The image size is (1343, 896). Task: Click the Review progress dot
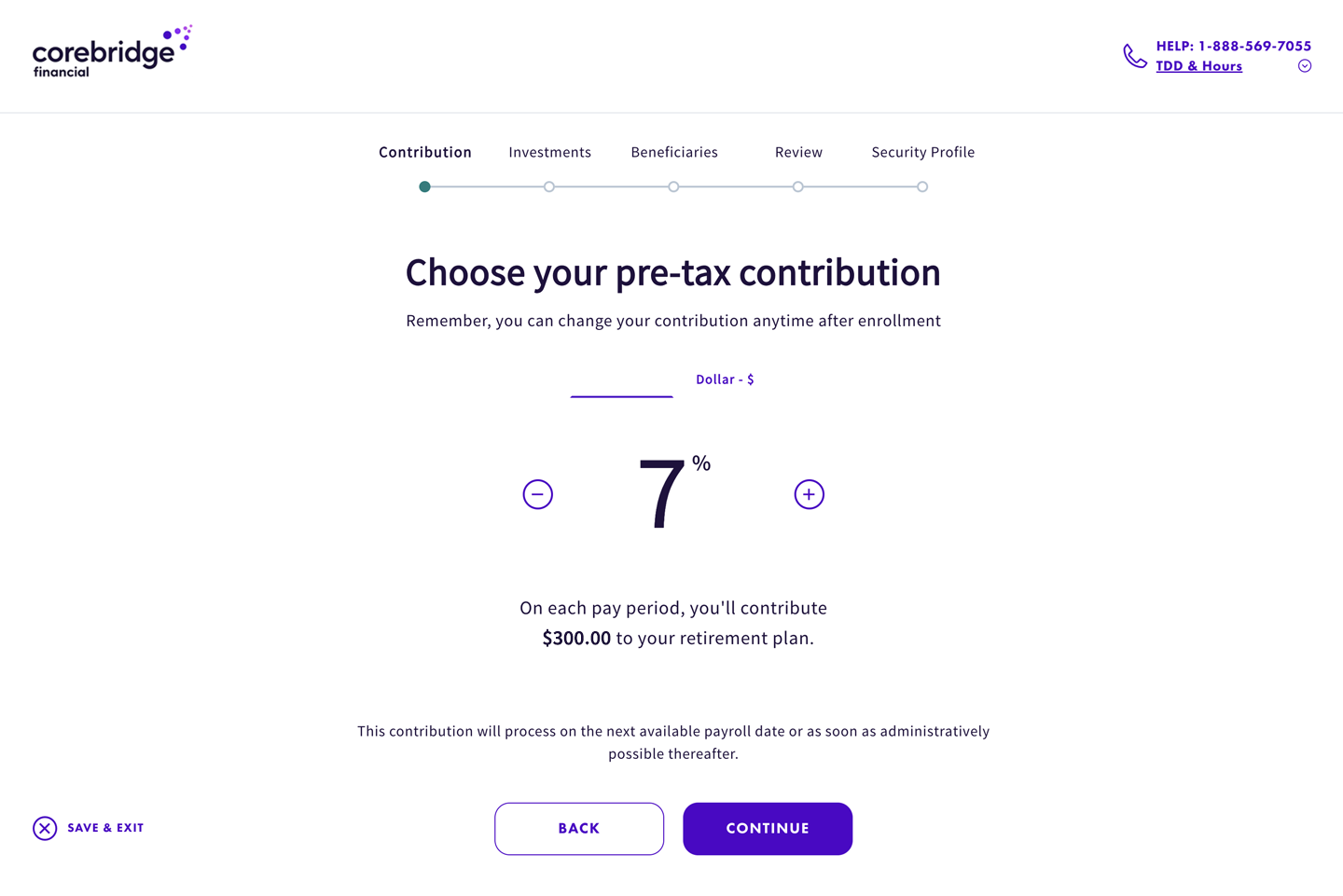pos(798,186)
